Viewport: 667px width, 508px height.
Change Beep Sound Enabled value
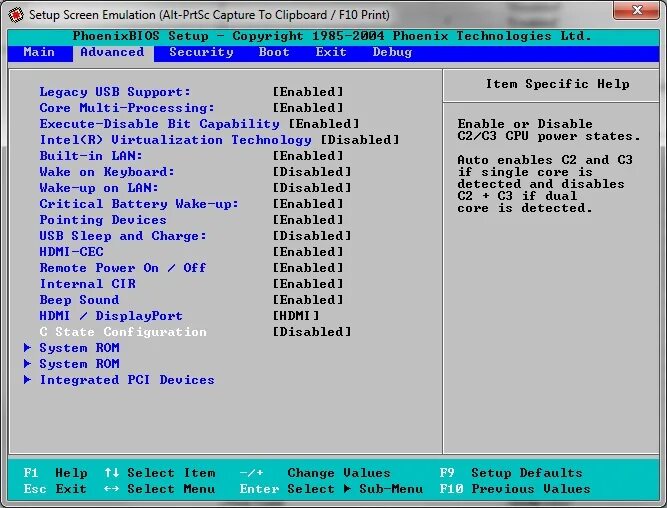(308, 300)
